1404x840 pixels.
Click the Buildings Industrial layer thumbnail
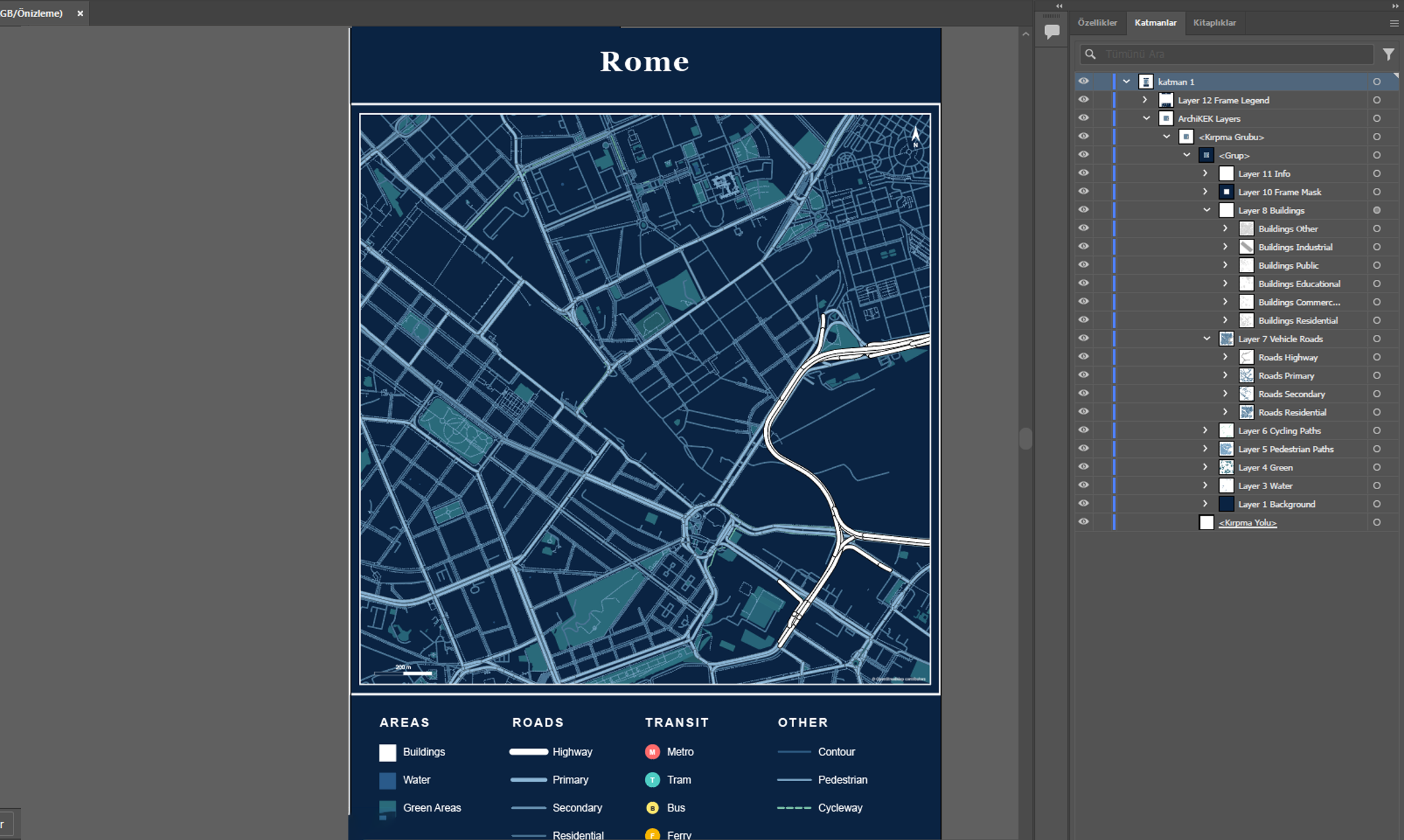pyautogui.click(x=1246, y=247)
